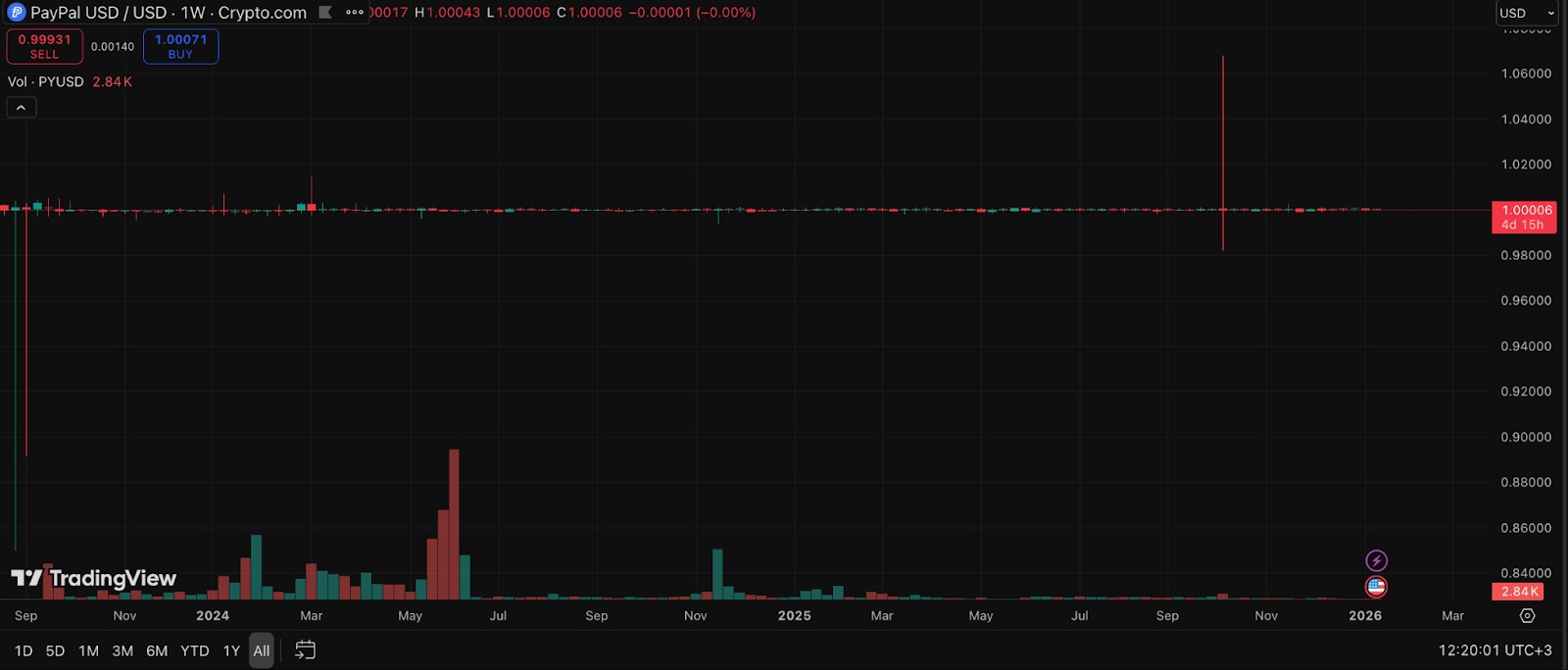The width and height of the screenshot is (1568, 670).
Task: Click the flag icon beside Crypto.com
Action: point(325,13)
